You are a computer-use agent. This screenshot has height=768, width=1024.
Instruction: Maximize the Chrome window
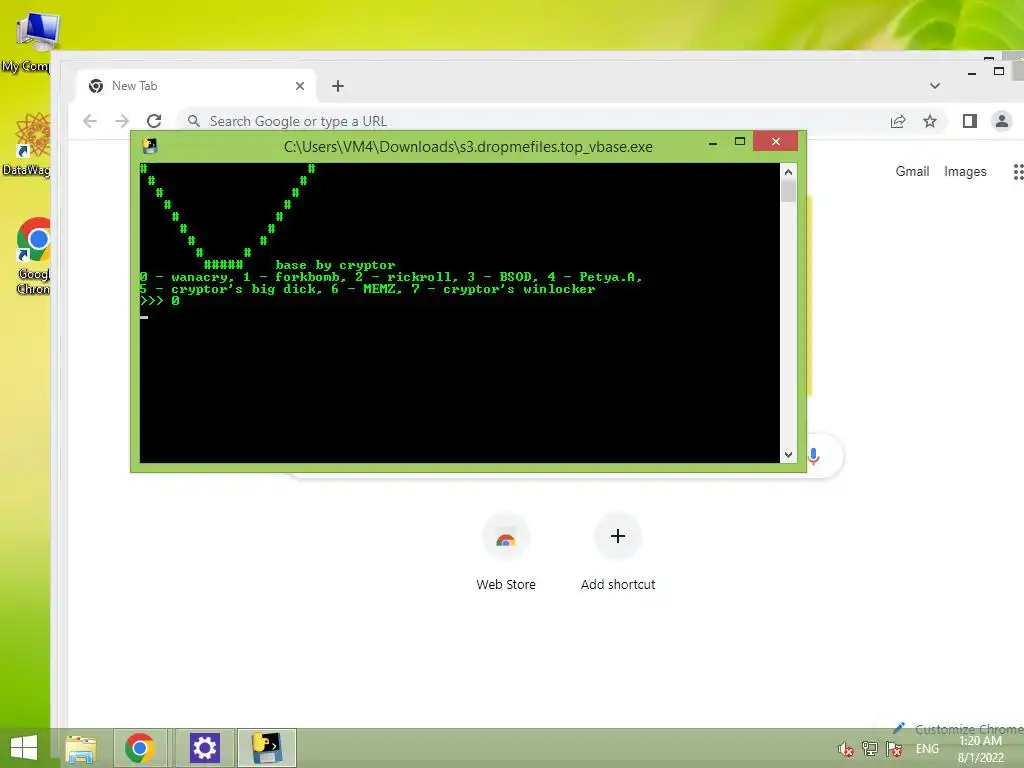click(999, 71)
